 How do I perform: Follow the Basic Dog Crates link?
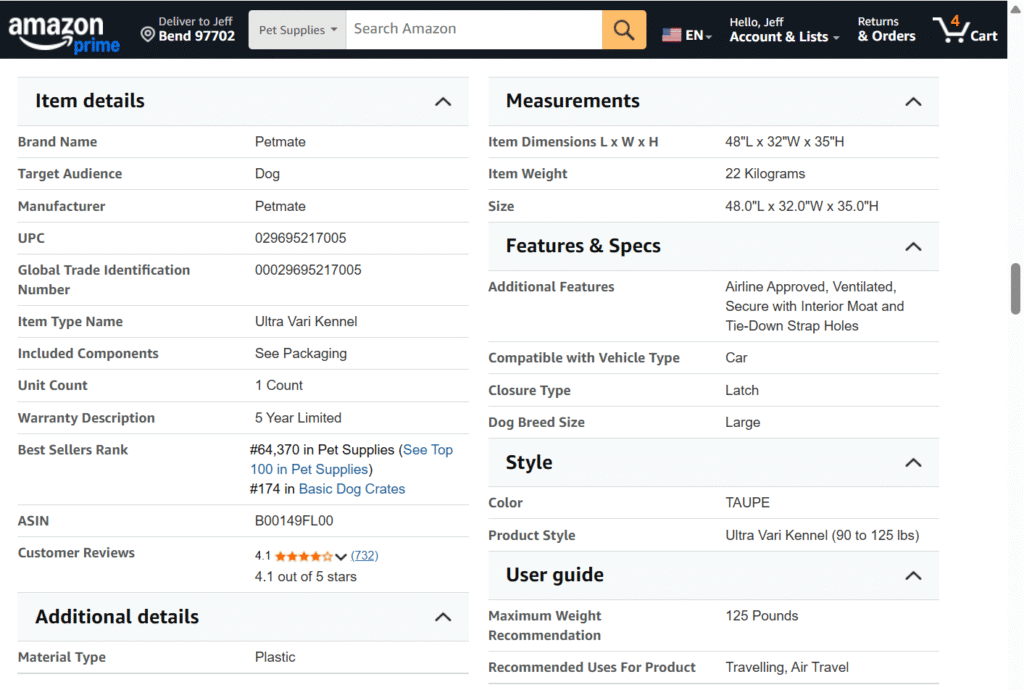(x=351, y=488)
